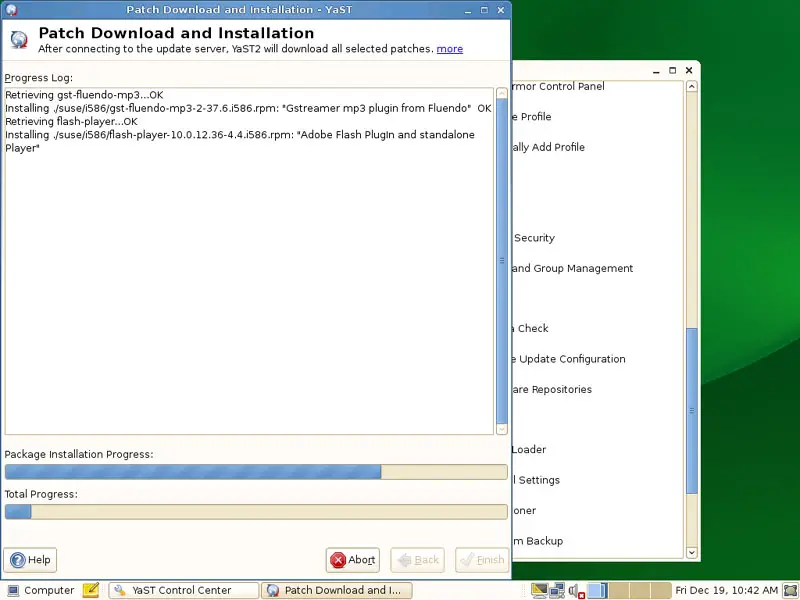Viewport: 800px width, 600px height.
Task: Switch to the second workspace
Action: (x=618, y=590)
